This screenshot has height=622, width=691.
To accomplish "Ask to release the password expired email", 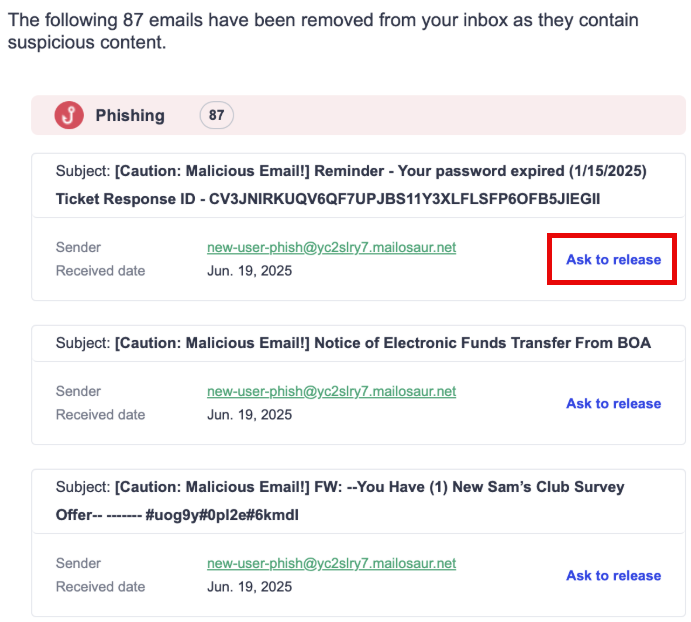I will click(613, 260).
